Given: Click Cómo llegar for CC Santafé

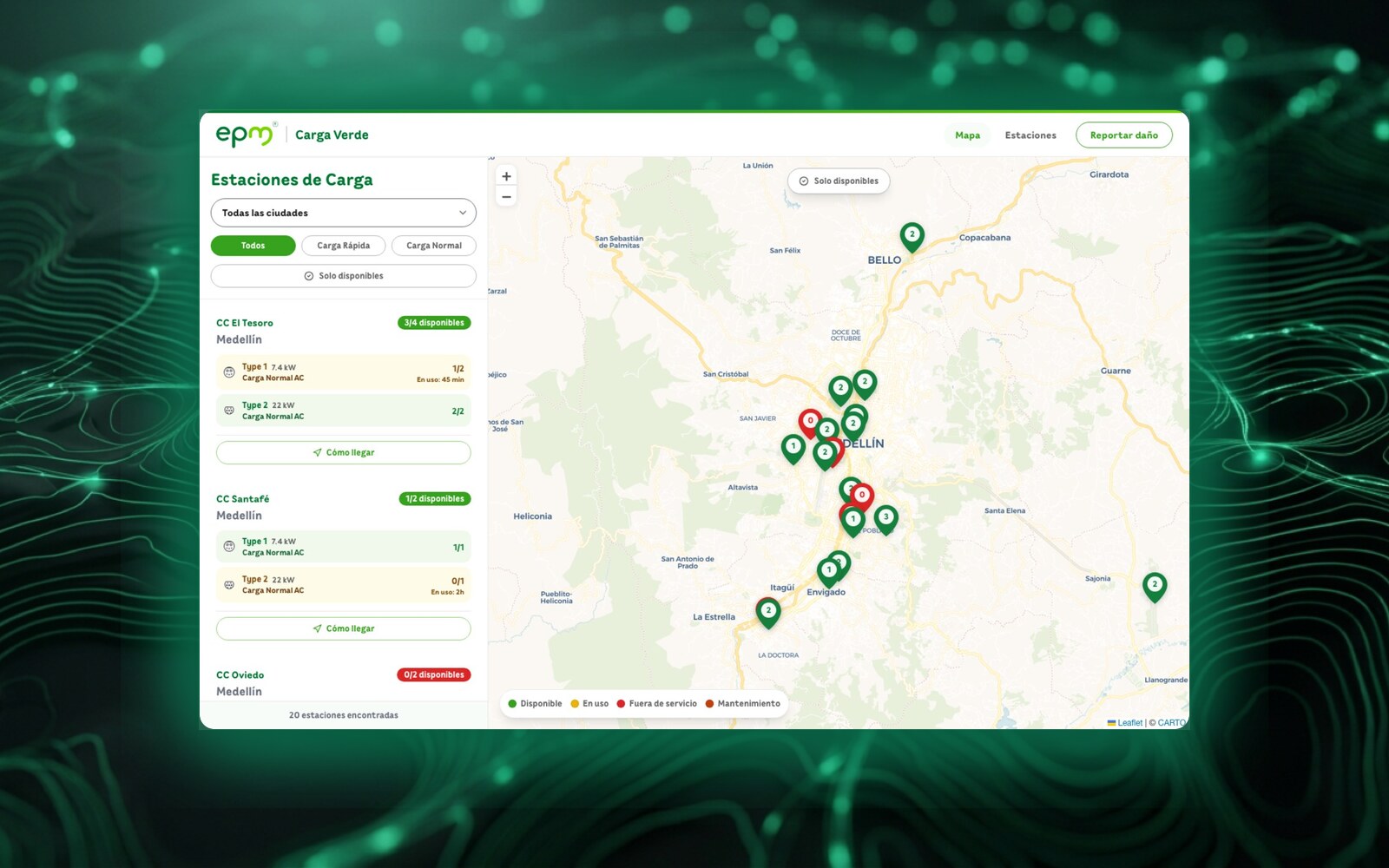Looking at the screenshot, I should 344,628.
